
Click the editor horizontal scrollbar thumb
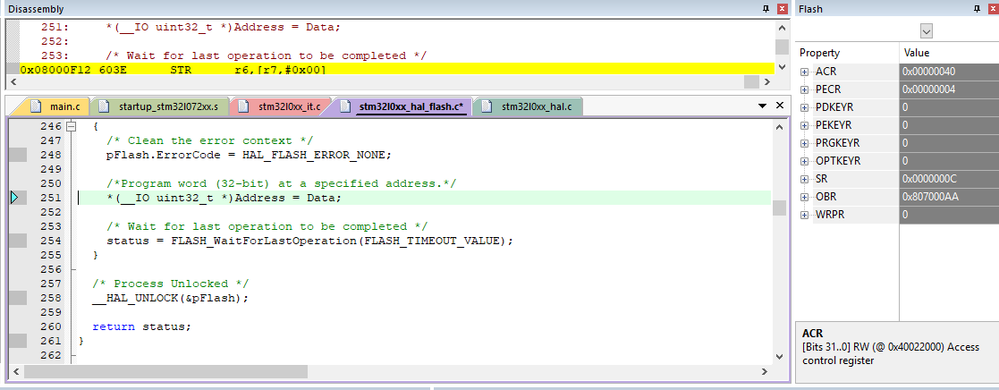pos(166,372)
